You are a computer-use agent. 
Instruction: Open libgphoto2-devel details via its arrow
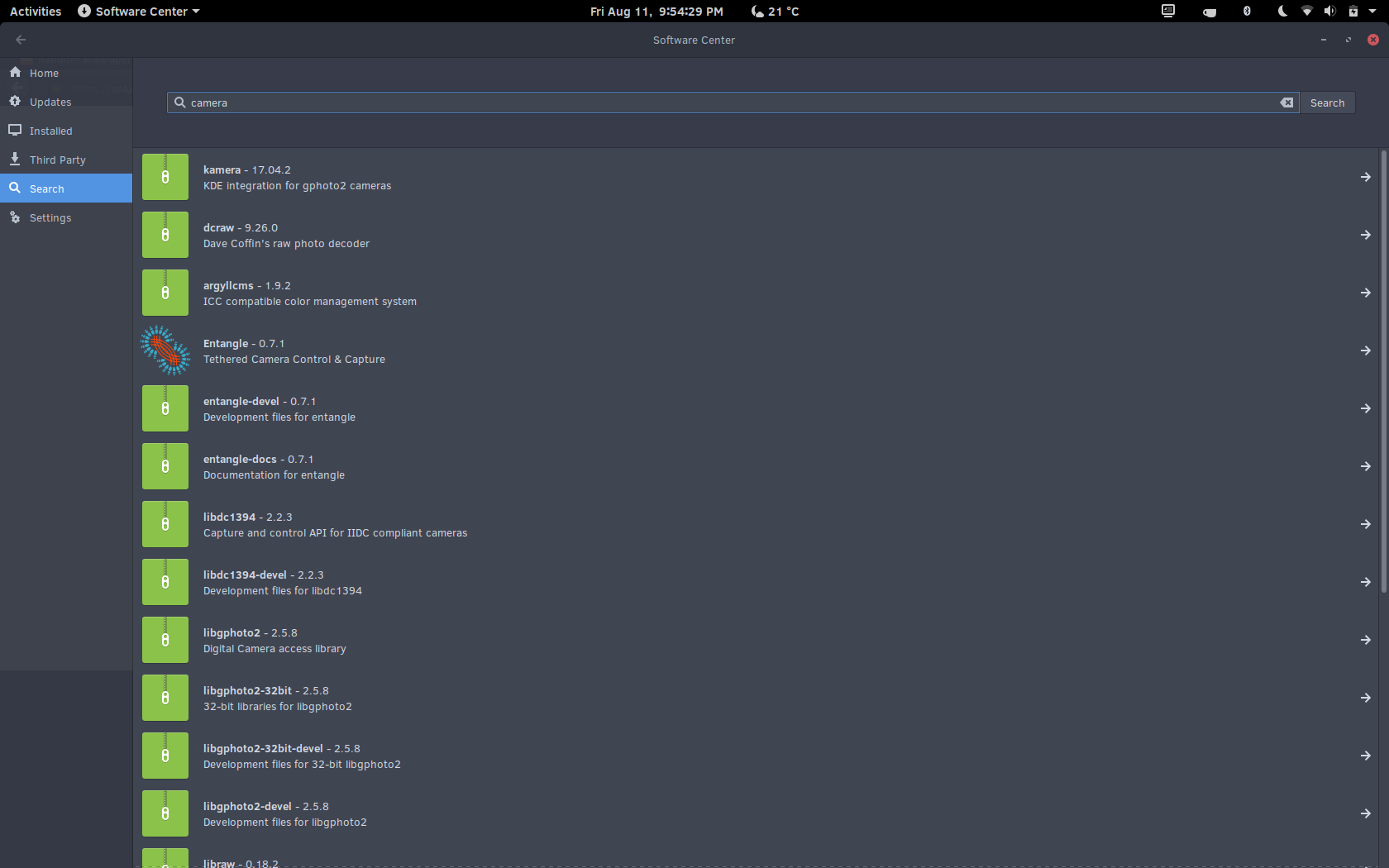pyautogui.click(x=1366, y=813)
